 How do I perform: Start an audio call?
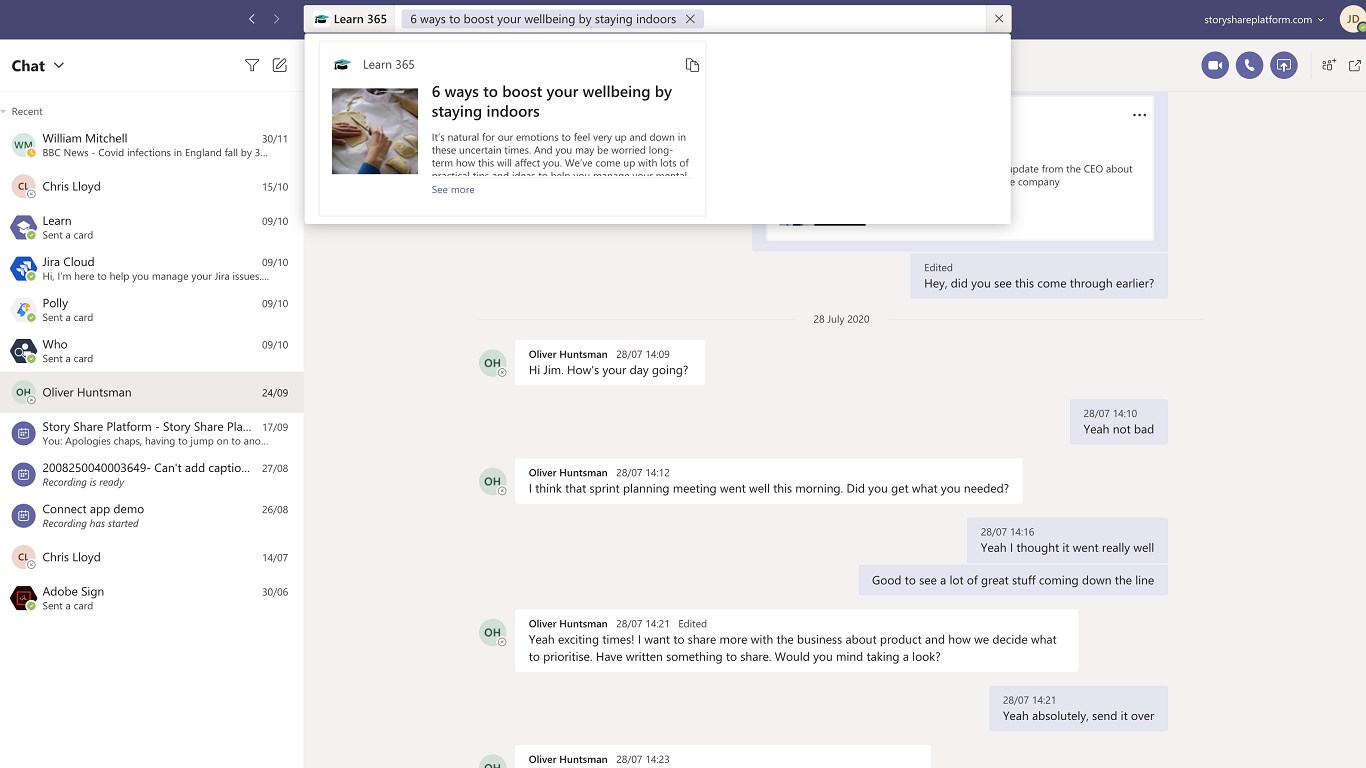pos(1249,66)
